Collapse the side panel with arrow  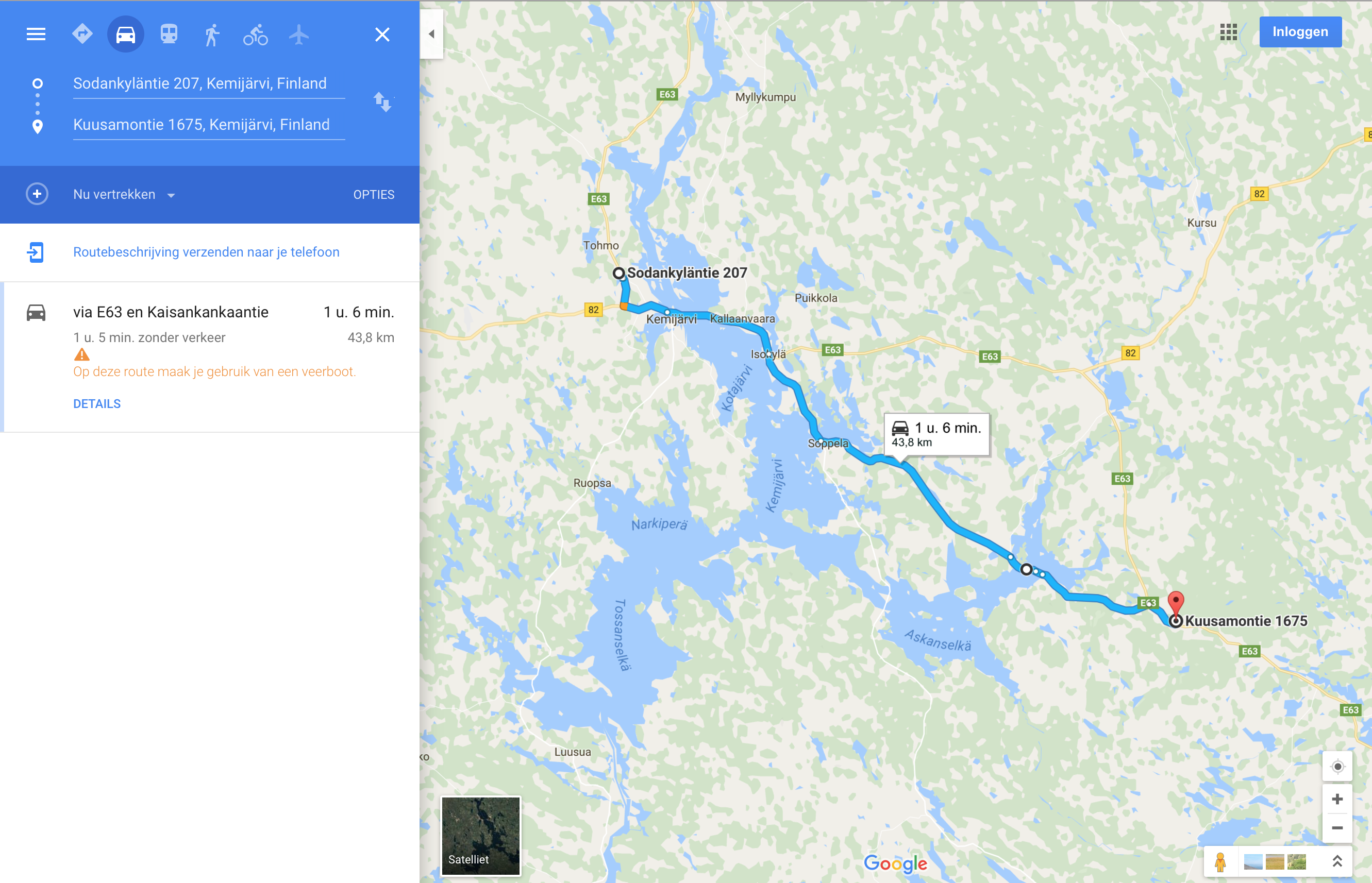tap(431, 34)
